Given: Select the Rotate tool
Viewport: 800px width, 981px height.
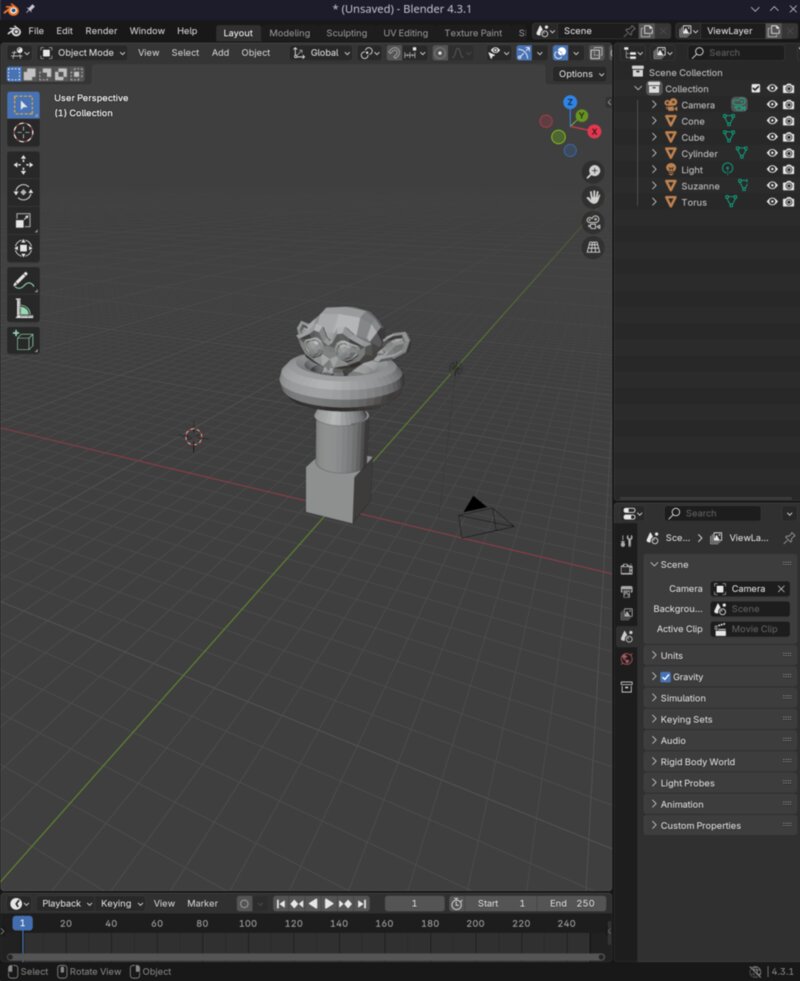Looking at the screenshot, I should tap(24, 192).
